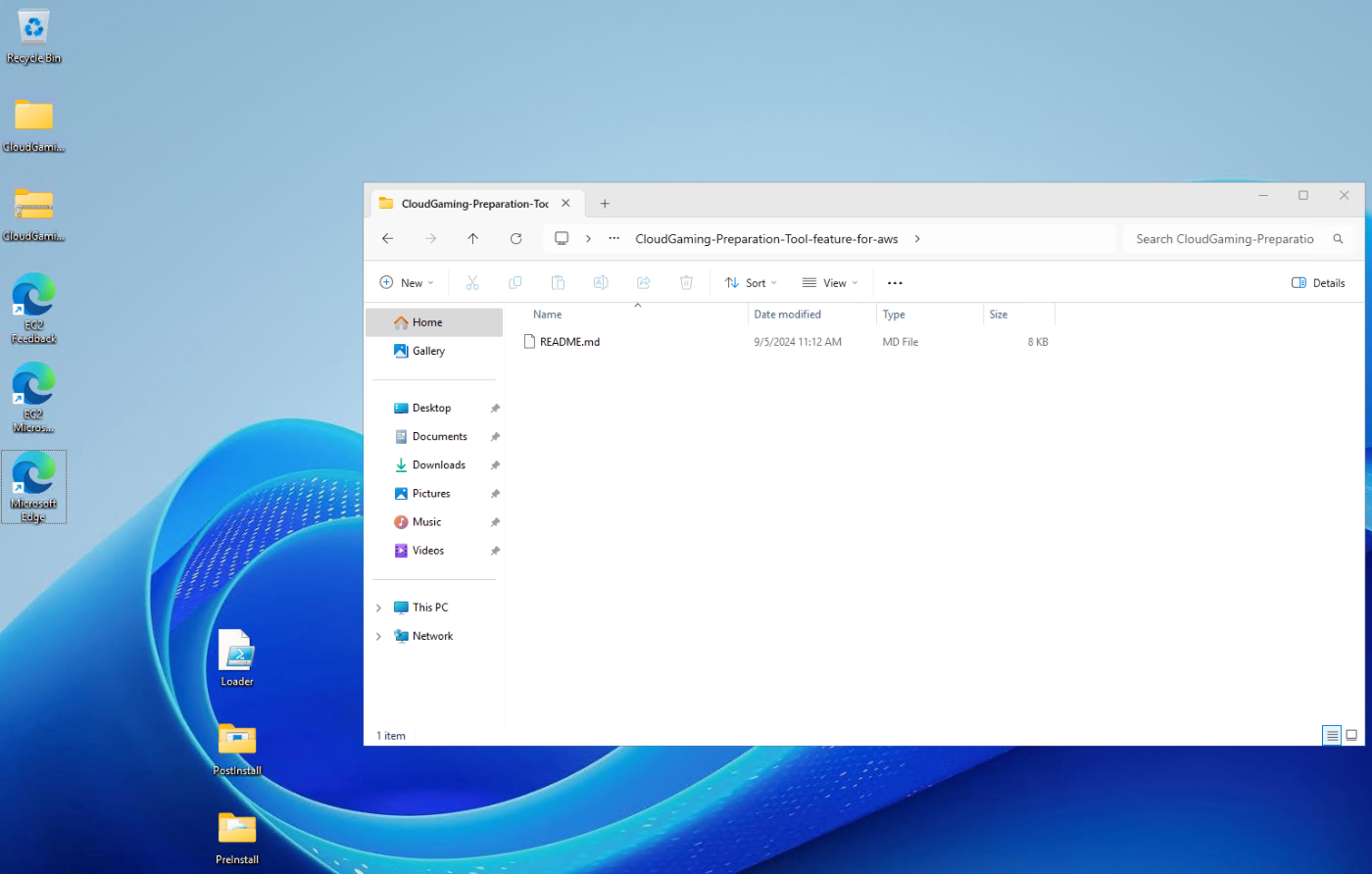Screen dimensions: 1372x874
Task: Expand the breadcrumb ellipsis in address bar
Action: [x=613, y=239]
